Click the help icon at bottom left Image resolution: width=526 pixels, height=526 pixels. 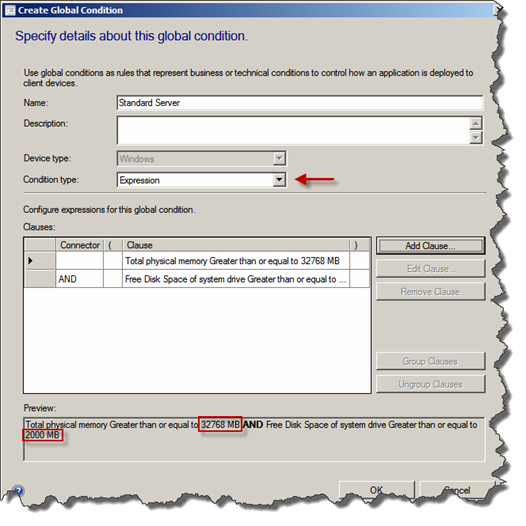(18, 491)
